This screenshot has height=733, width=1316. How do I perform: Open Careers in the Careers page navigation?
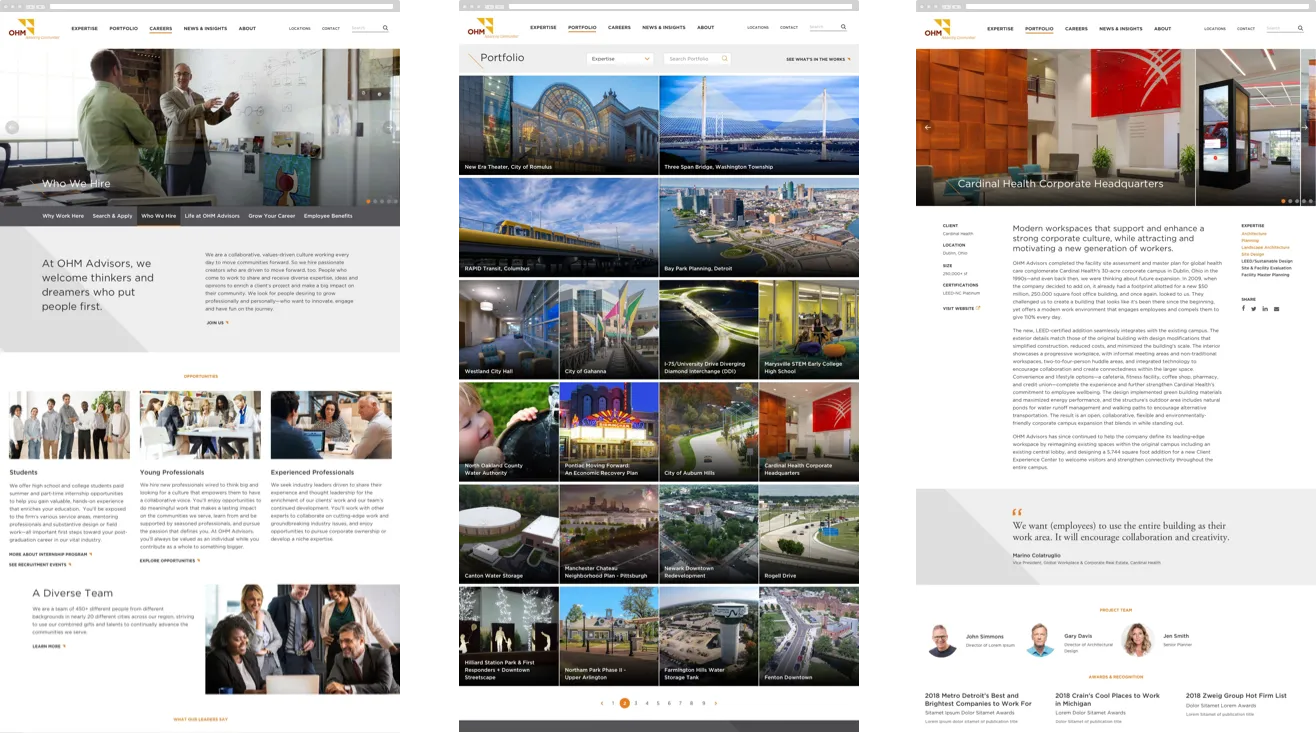[161, 28]
